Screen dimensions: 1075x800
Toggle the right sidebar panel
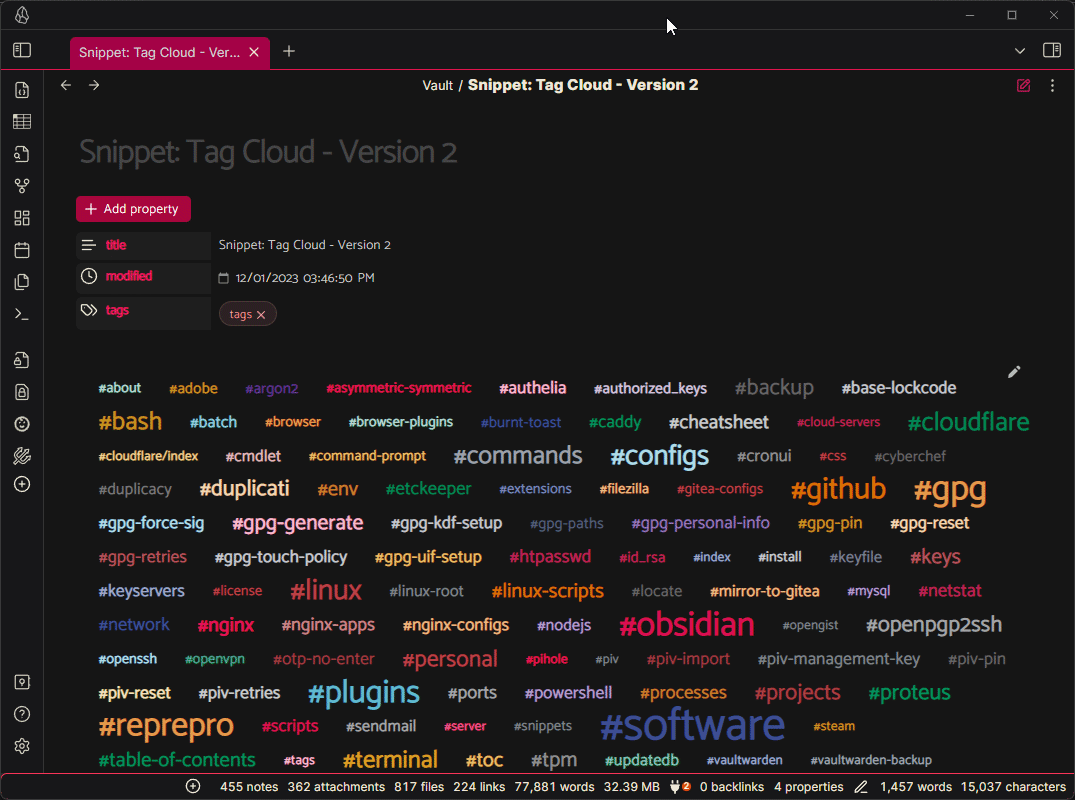[1052, 50]
